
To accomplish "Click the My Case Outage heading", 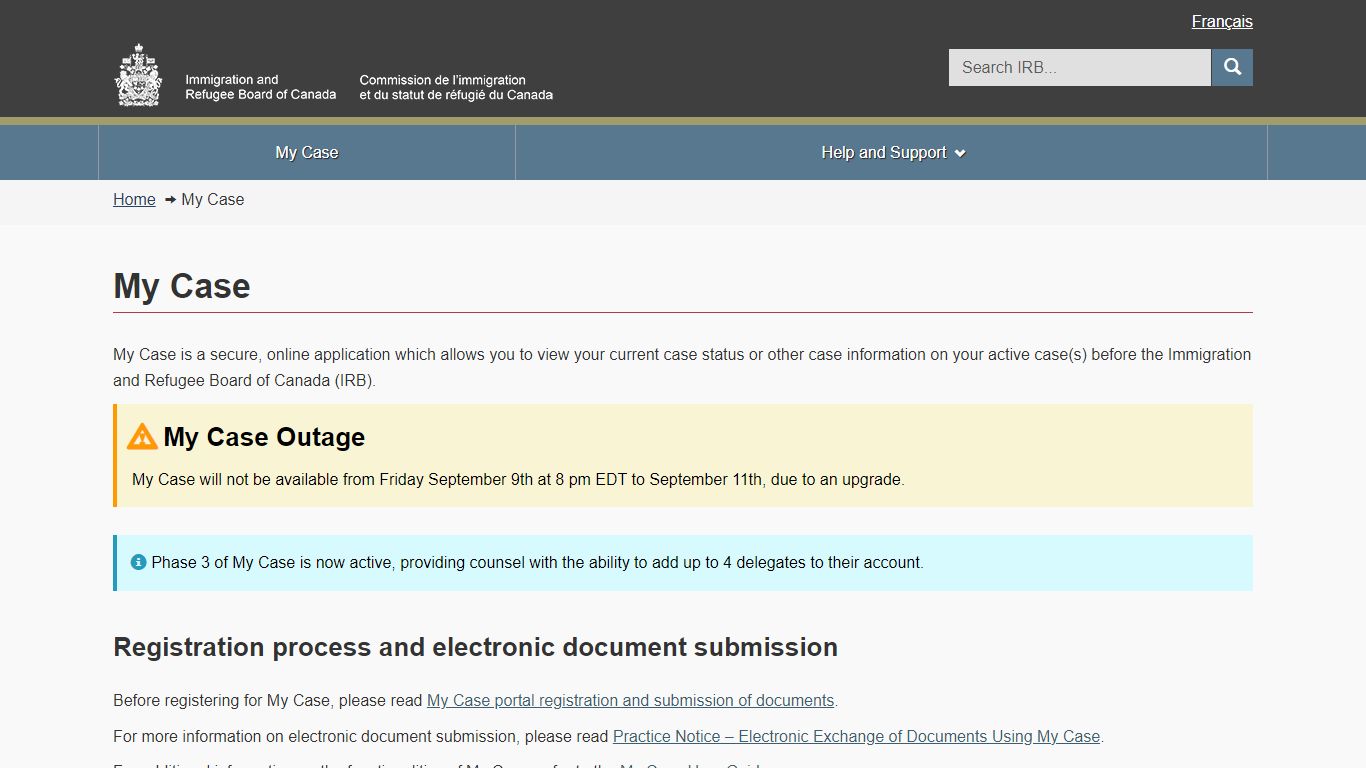I will (x=264, y=437).
